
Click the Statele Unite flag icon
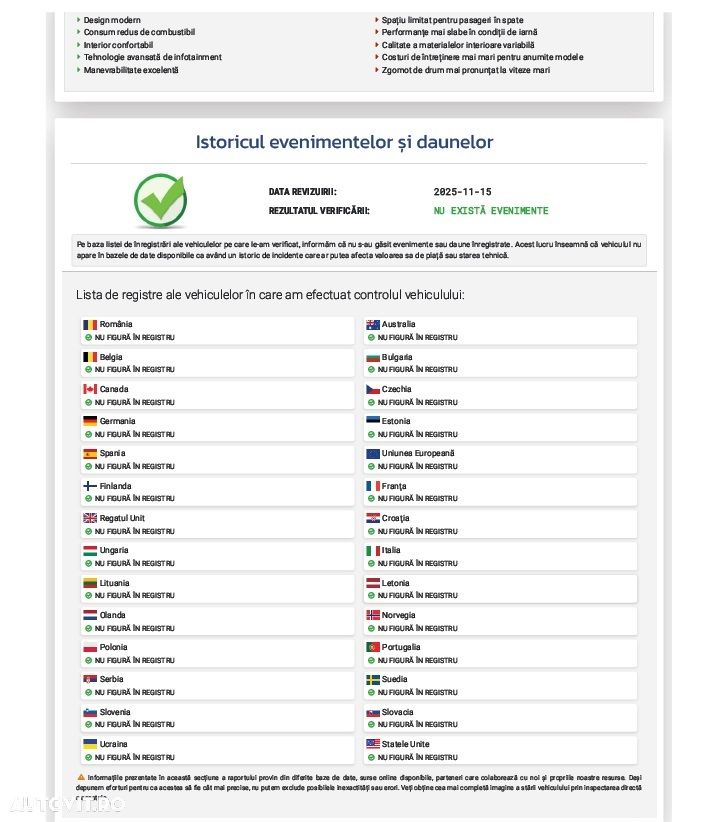pyautogui.click(x=373, y=744)
